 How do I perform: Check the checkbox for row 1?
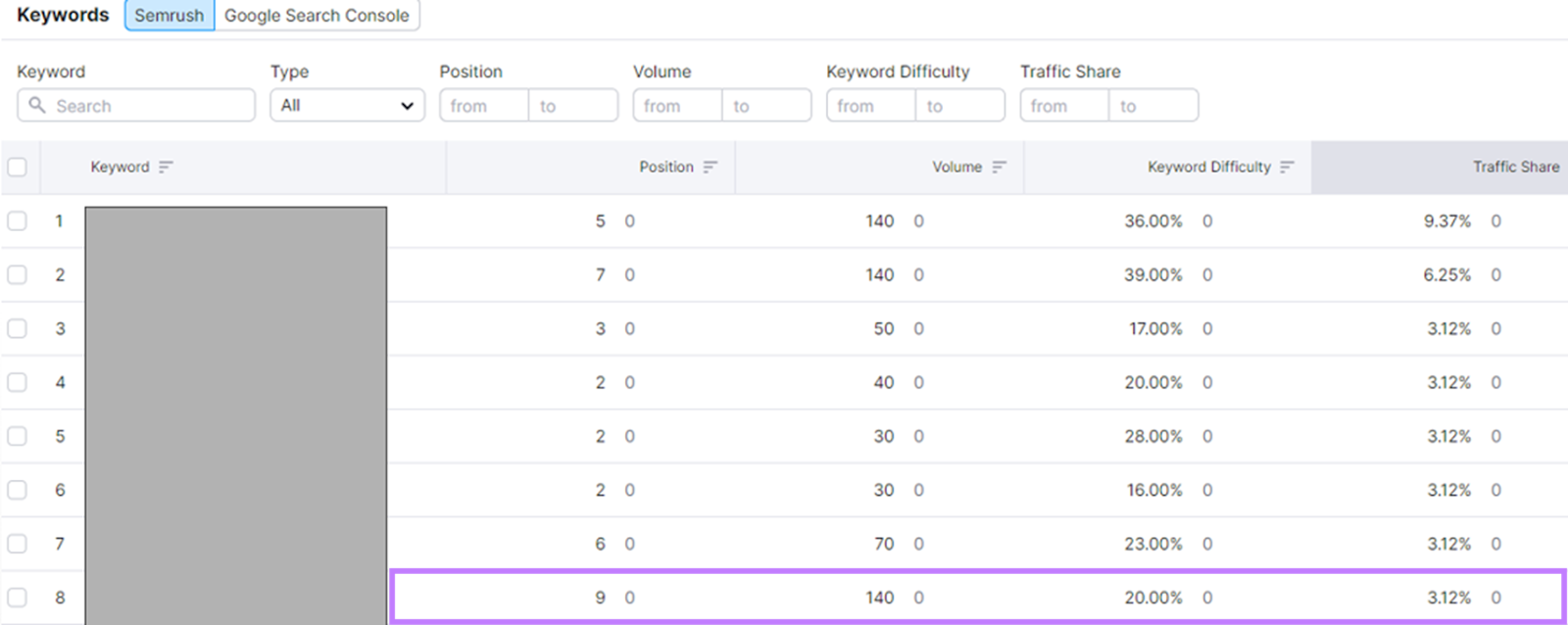pyautogui.click(x=18, y=221)
